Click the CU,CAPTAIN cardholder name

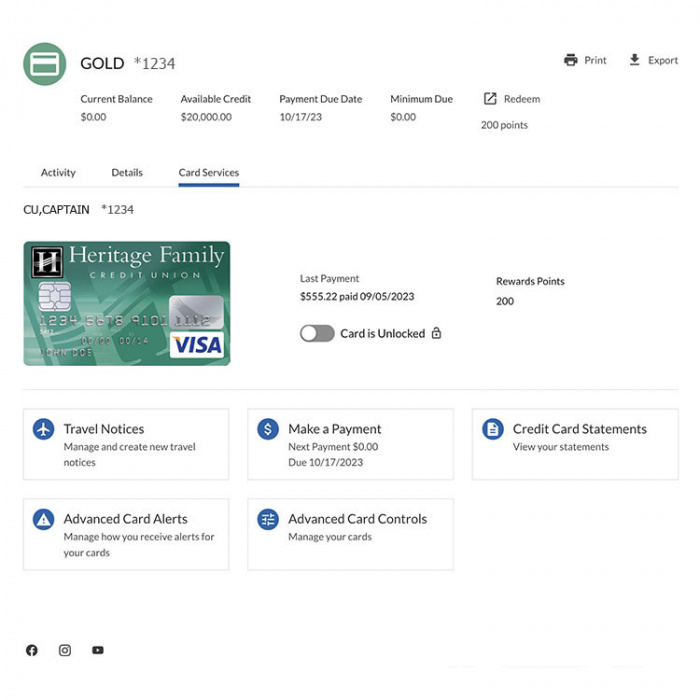coord(56,210)
